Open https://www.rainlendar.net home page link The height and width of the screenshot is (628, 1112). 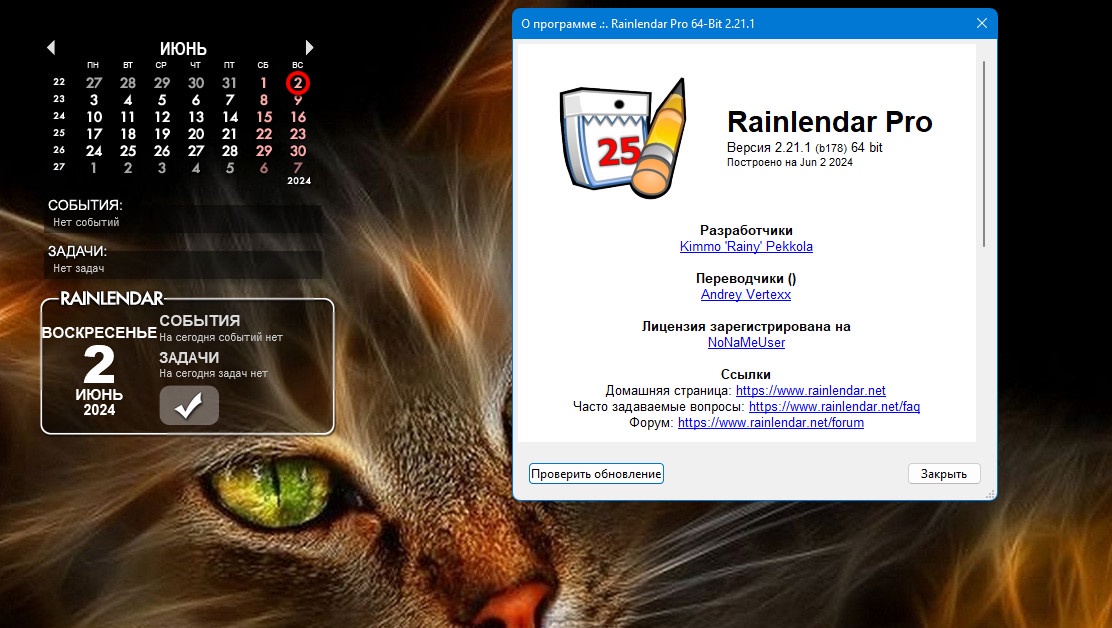[x=811, y=391]
